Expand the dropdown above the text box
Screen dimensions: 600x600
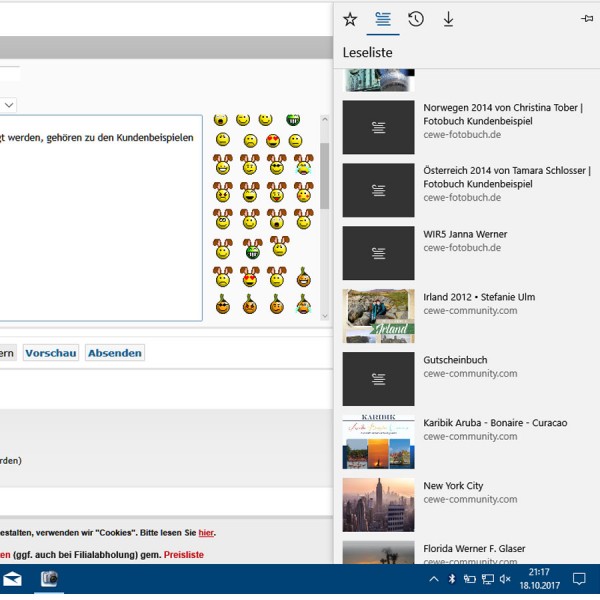pos(9,105)
